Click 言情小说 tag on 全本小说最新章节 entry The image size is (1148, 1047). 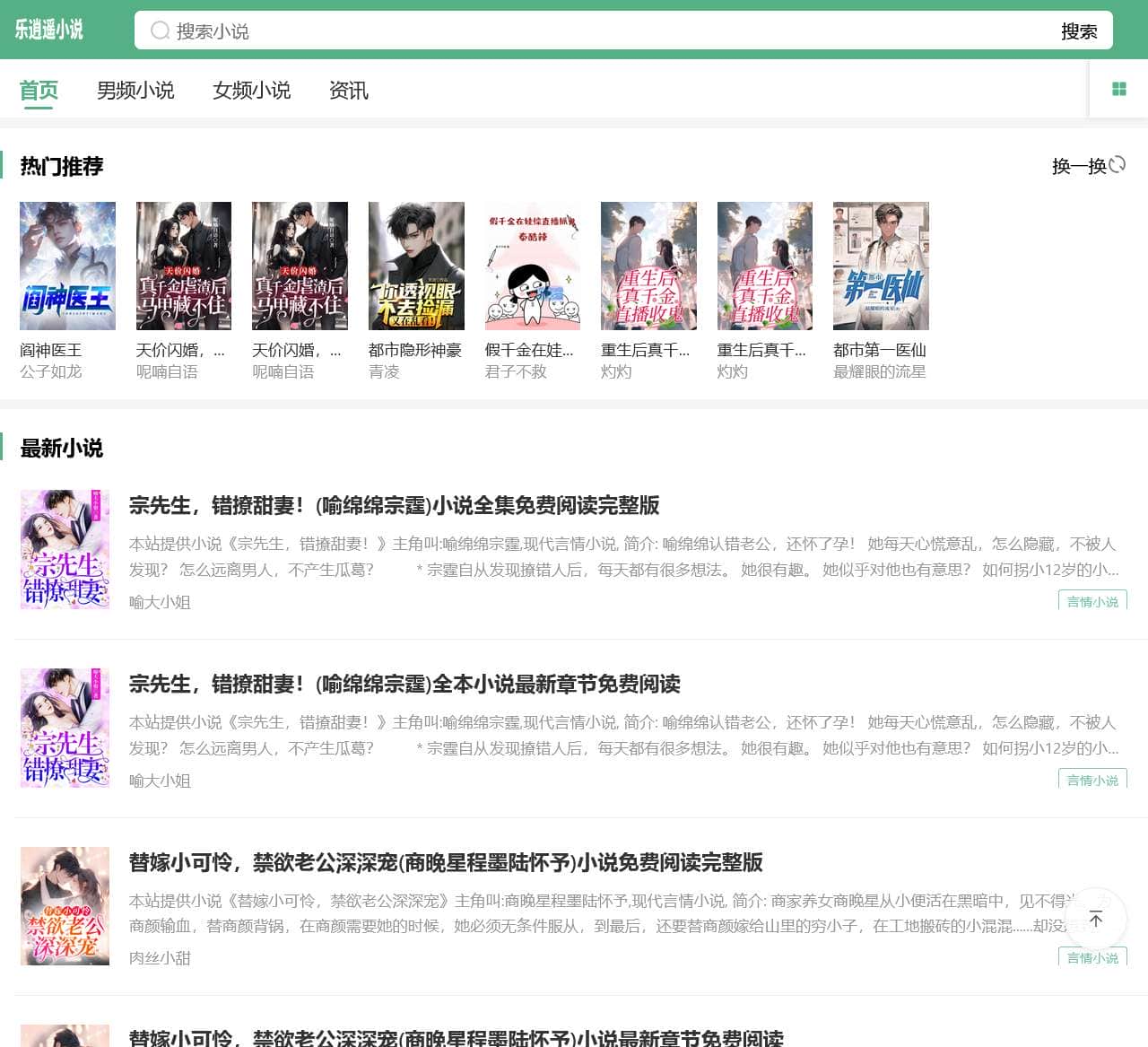(x=1092, y=779)
